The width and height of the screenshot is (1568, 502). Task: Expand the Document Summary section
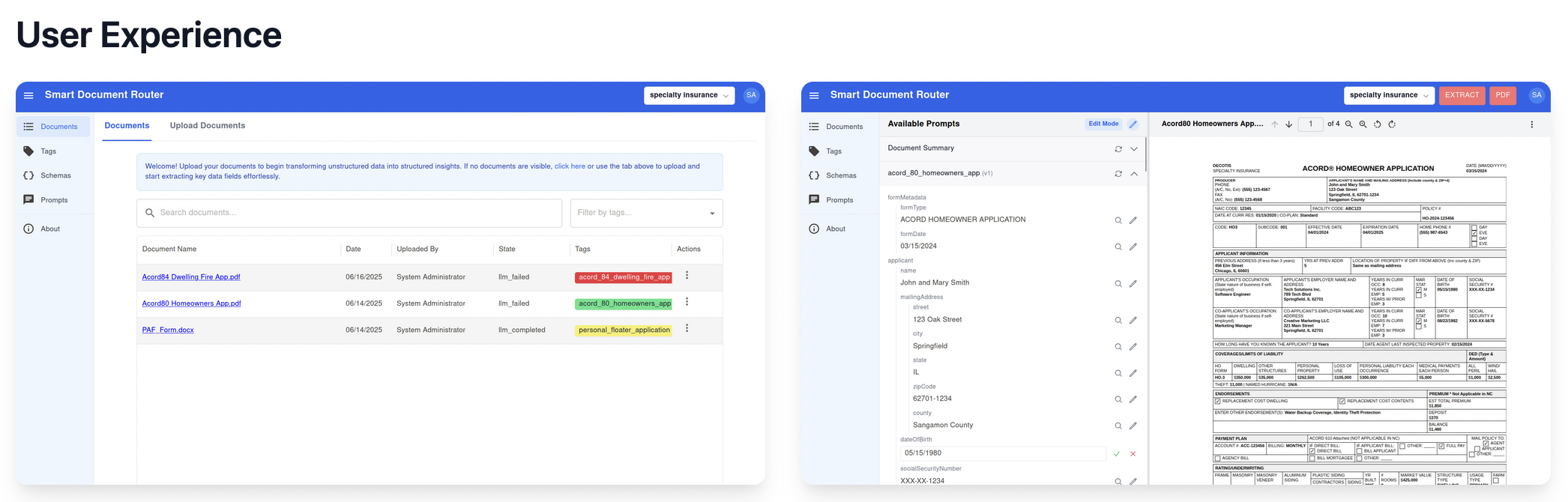coord(1134,149)
